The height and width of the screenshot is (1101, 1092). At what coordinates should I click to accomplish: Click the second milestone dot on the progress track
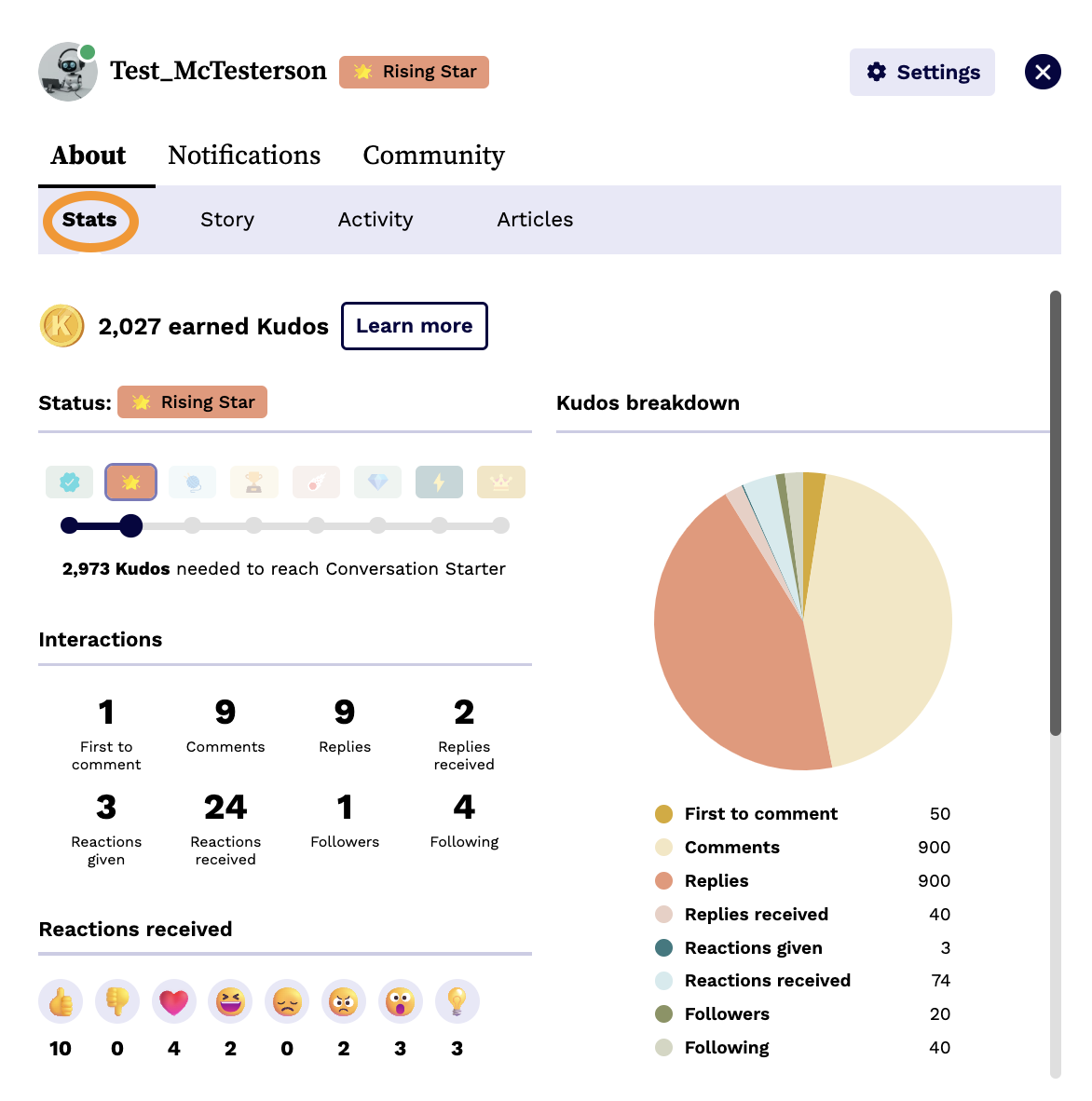[130, 525]
